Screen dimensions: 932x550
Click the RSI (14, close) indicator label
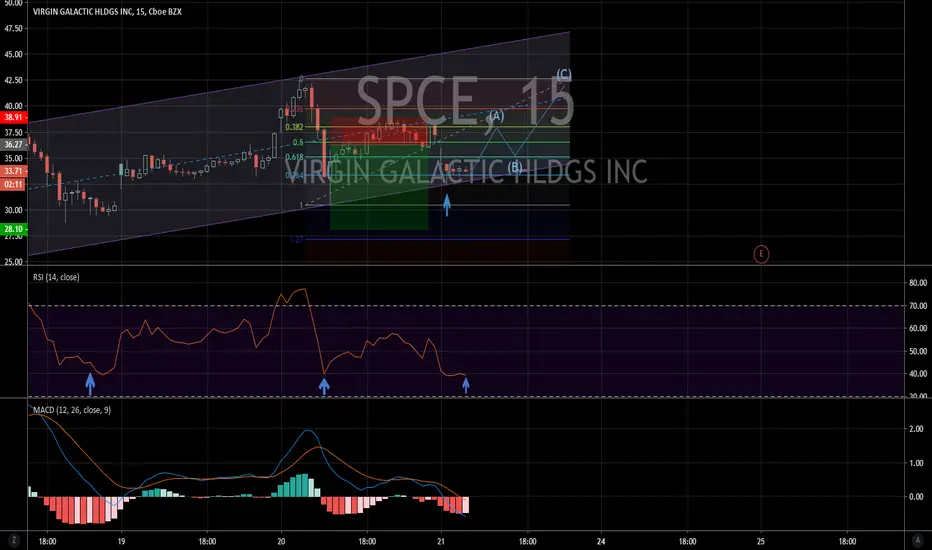(56, 277)
